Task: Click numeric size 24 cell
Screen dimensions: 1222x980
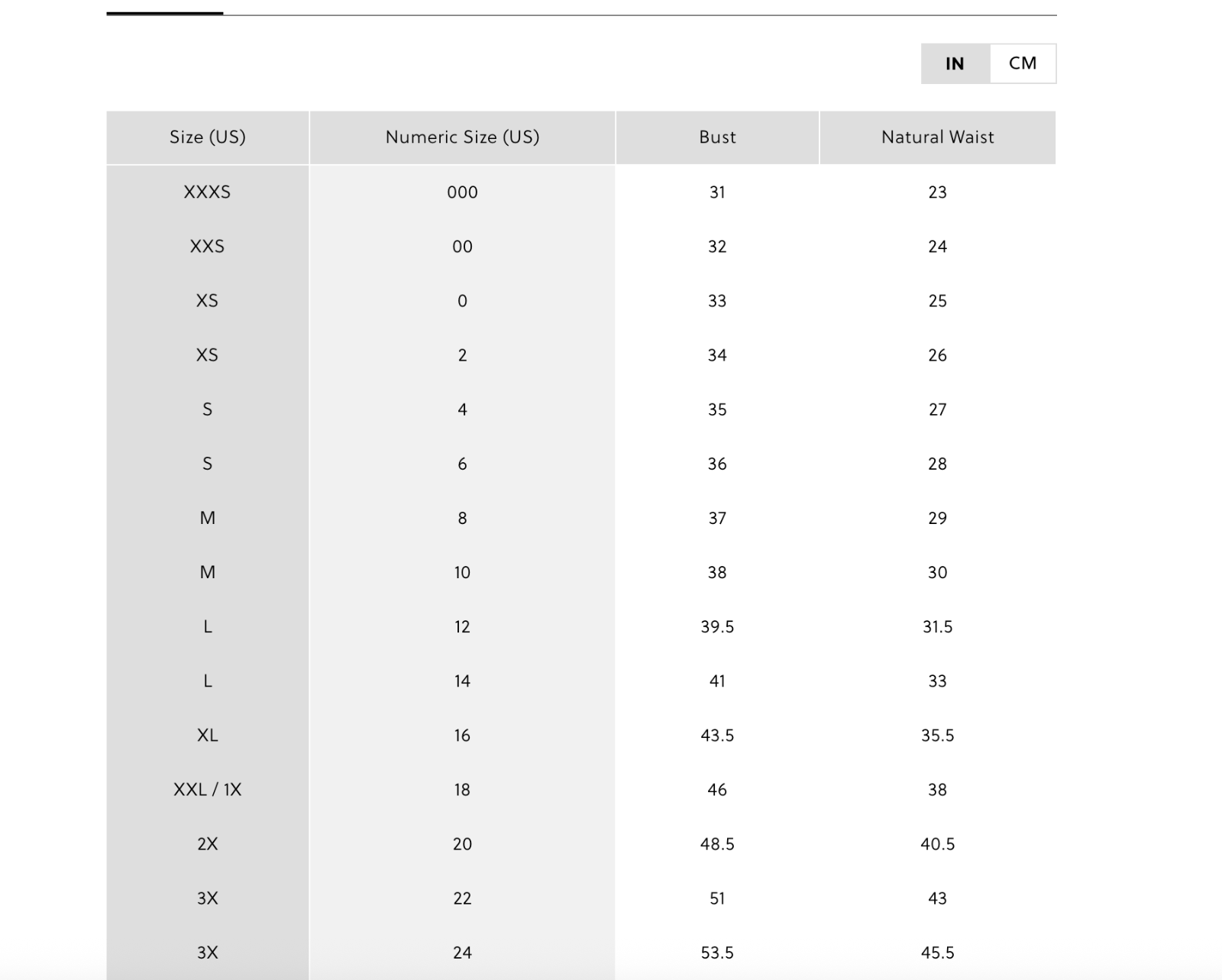Action: (x=462, y=953)
